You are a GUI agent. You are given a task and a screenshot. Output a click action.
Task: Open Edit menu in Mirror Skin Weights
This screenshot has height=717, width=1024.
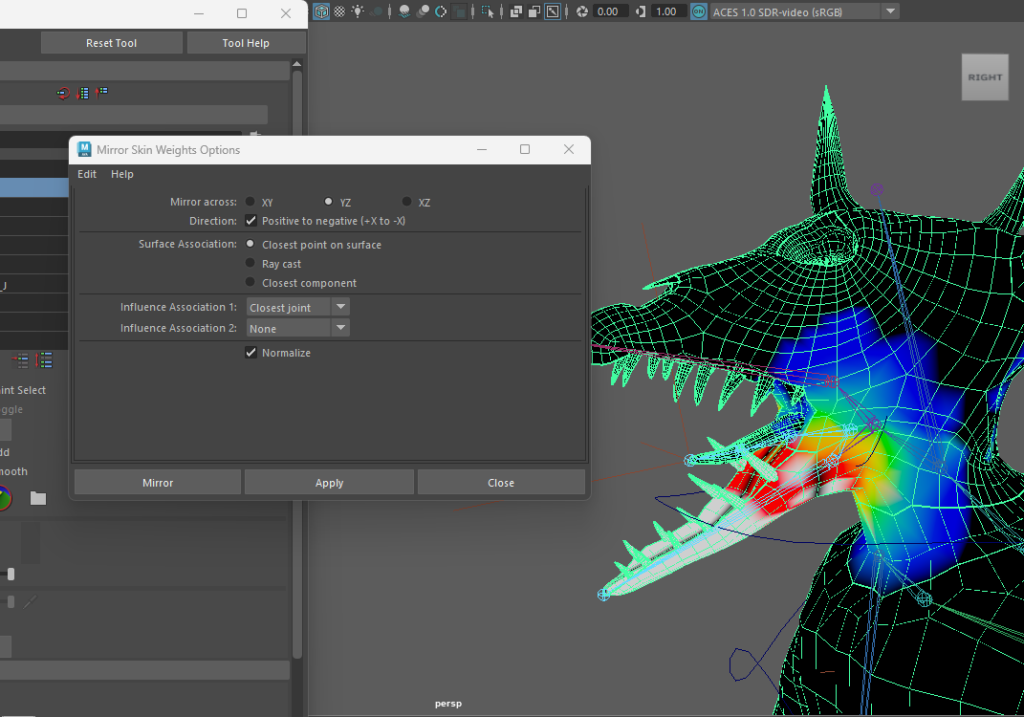pos(87,174)
